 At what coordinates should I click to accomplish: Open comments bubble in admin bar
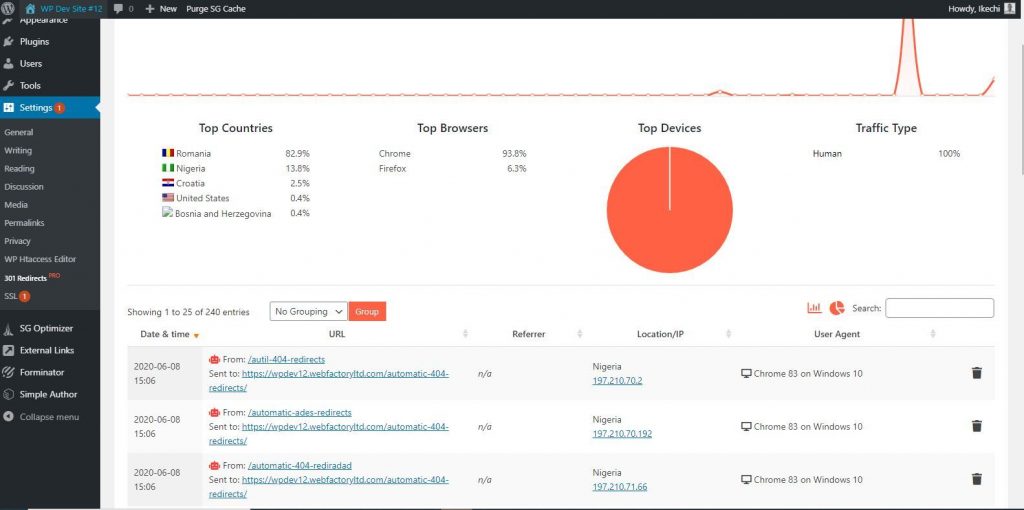[123, 9]
